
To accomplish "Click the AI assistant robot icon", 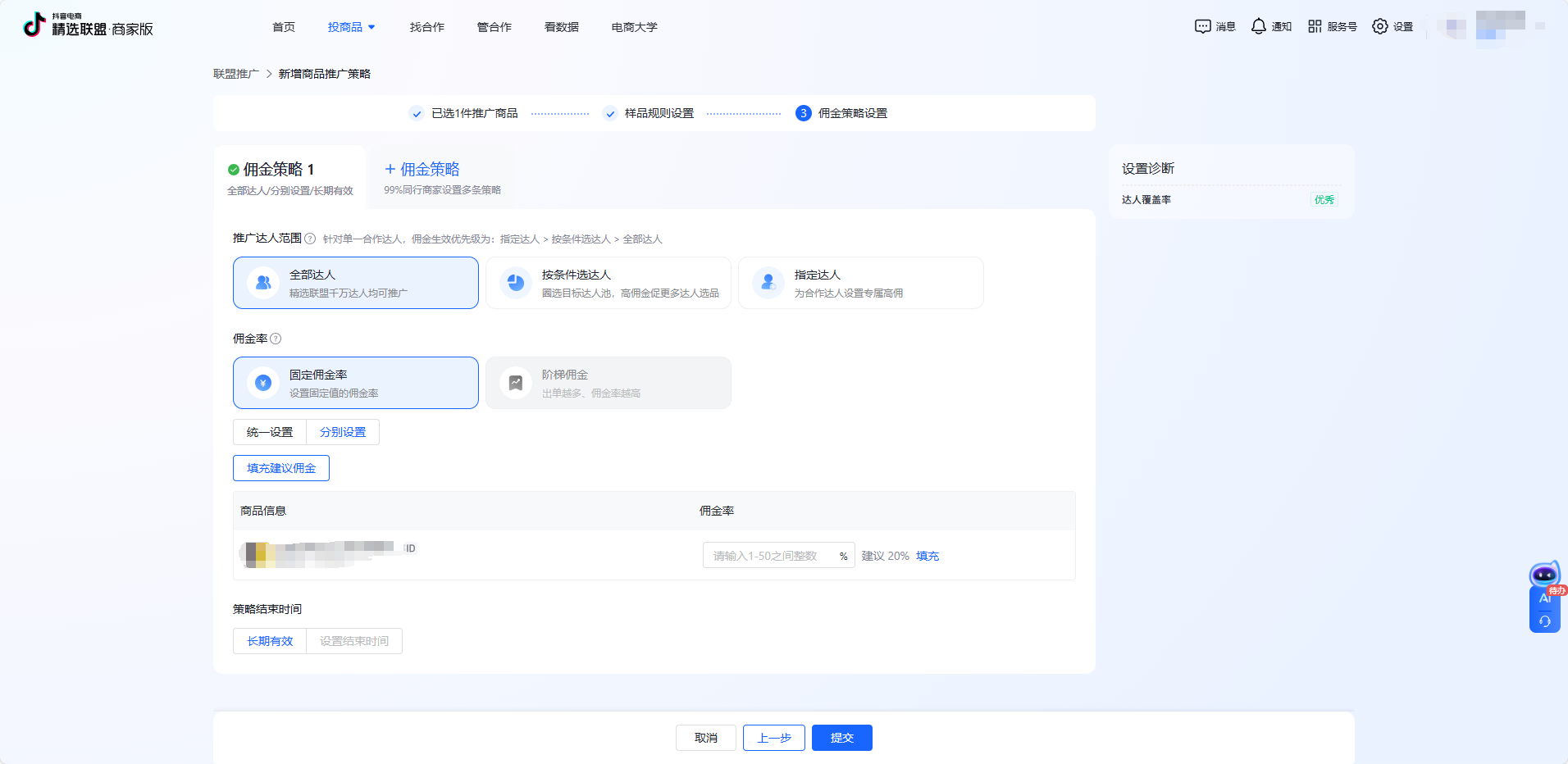I will (1544, 575).
